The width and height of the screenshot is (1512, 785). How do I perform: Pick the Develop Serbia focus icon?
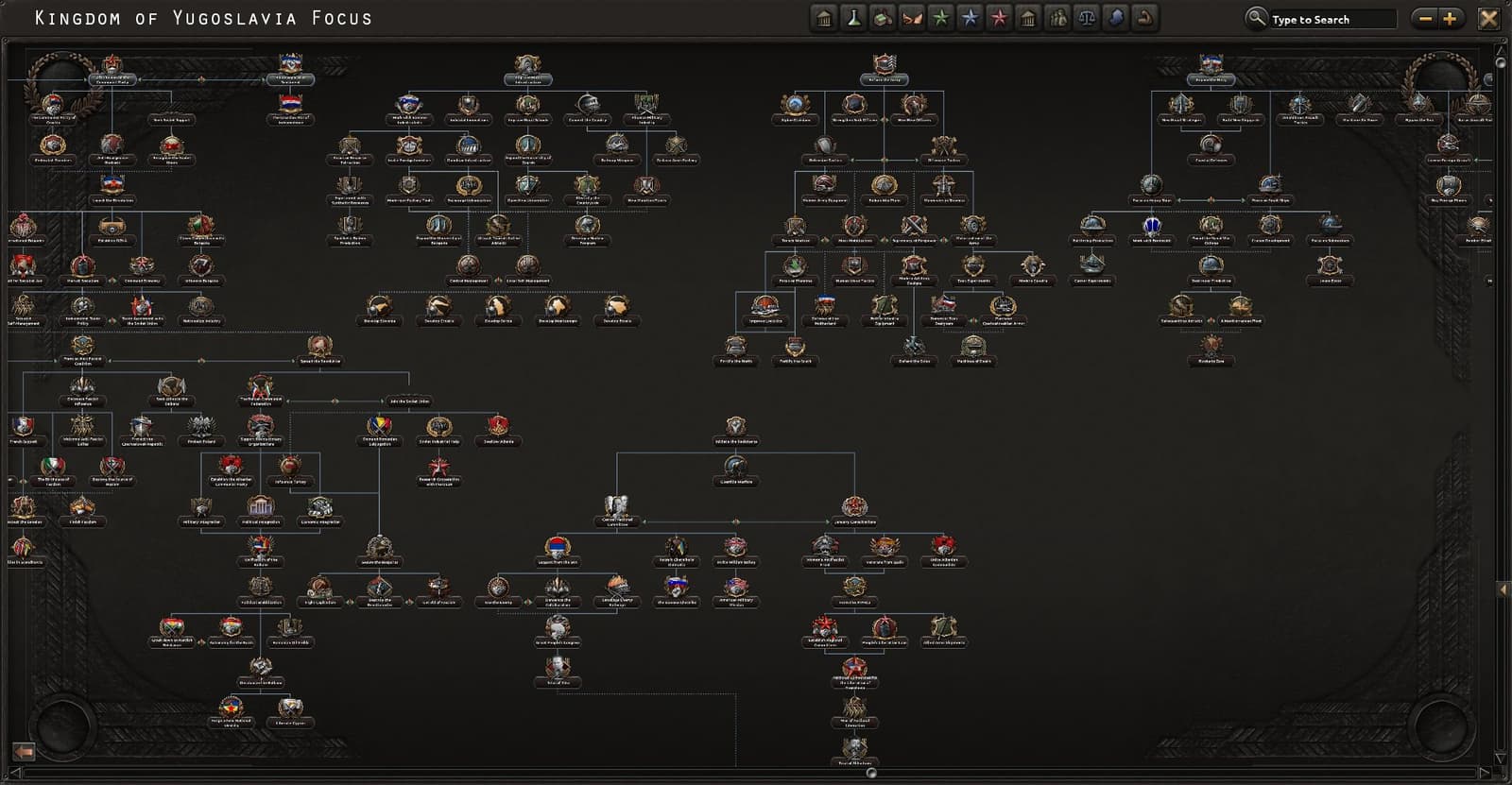498,307
